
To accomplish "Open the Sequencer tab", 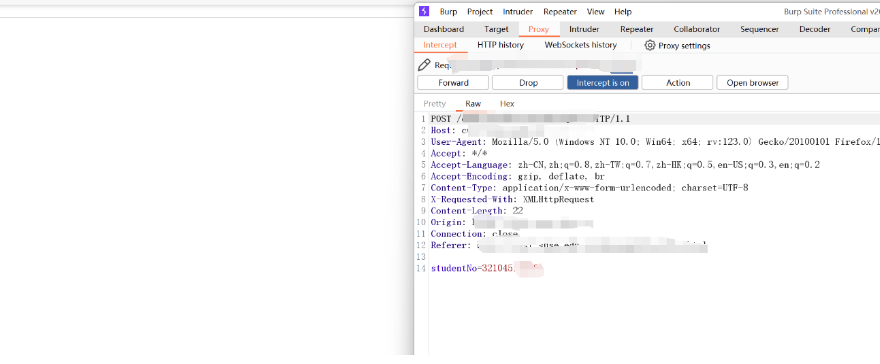I will tap(759, 29).
